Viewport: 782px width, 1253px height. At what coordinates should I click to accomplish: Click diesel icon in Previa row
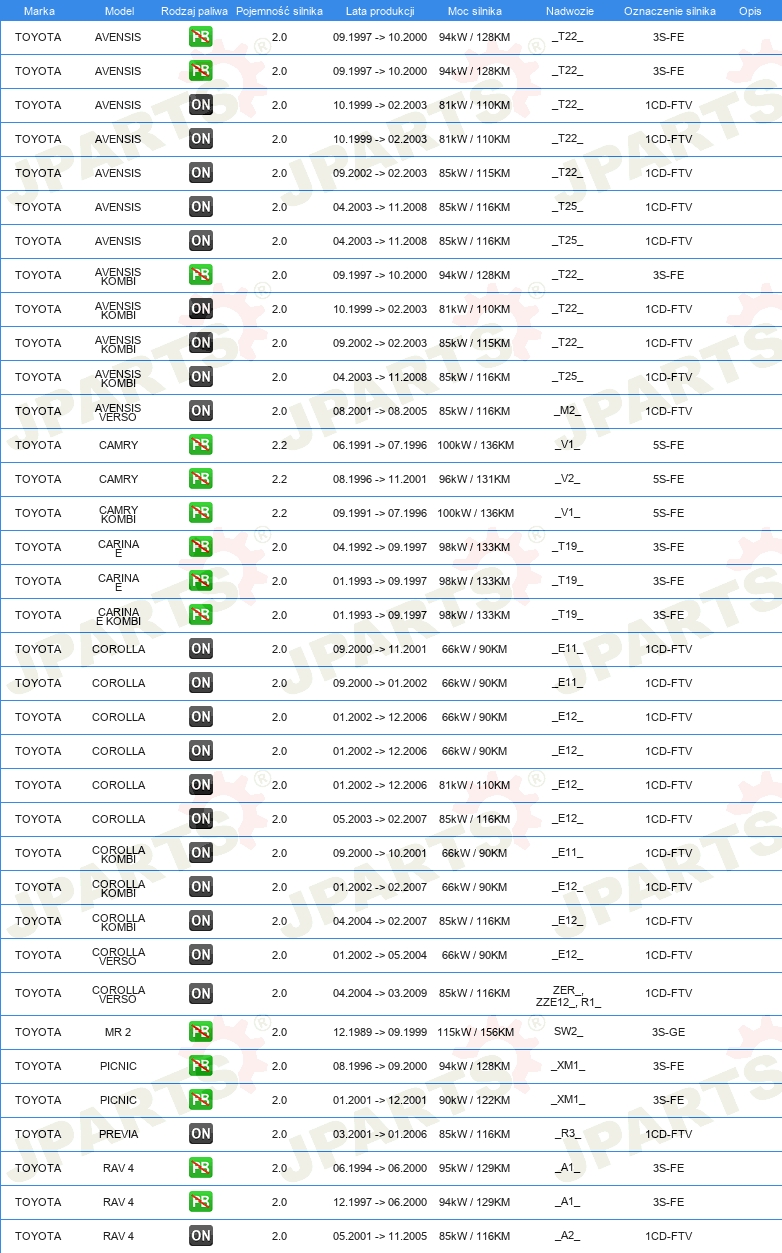(x=201, y=1134)
